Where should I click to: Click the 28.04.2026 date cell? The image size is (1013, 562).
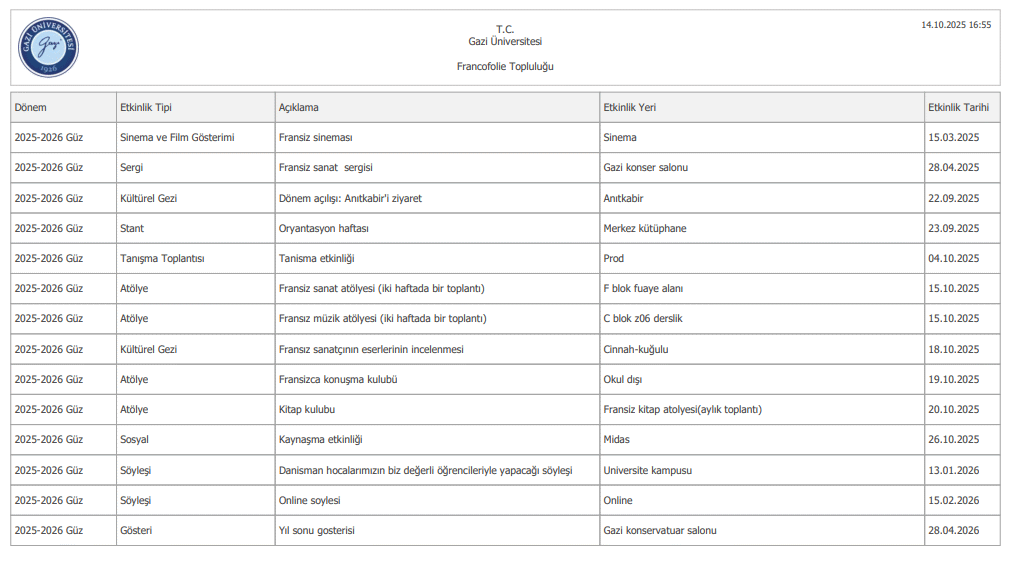tap(953, 530)
